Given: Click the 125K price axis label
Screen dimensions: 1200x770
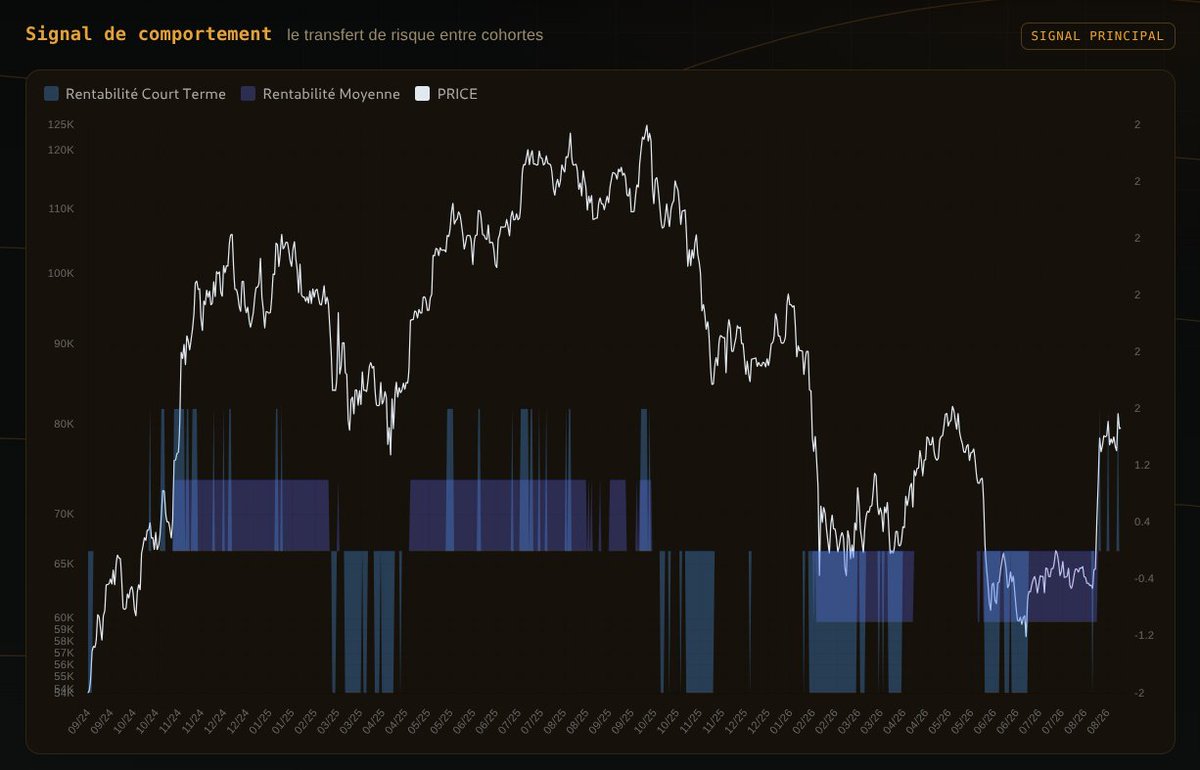Looking at the screenshot, I should click(x=61, y=125).
